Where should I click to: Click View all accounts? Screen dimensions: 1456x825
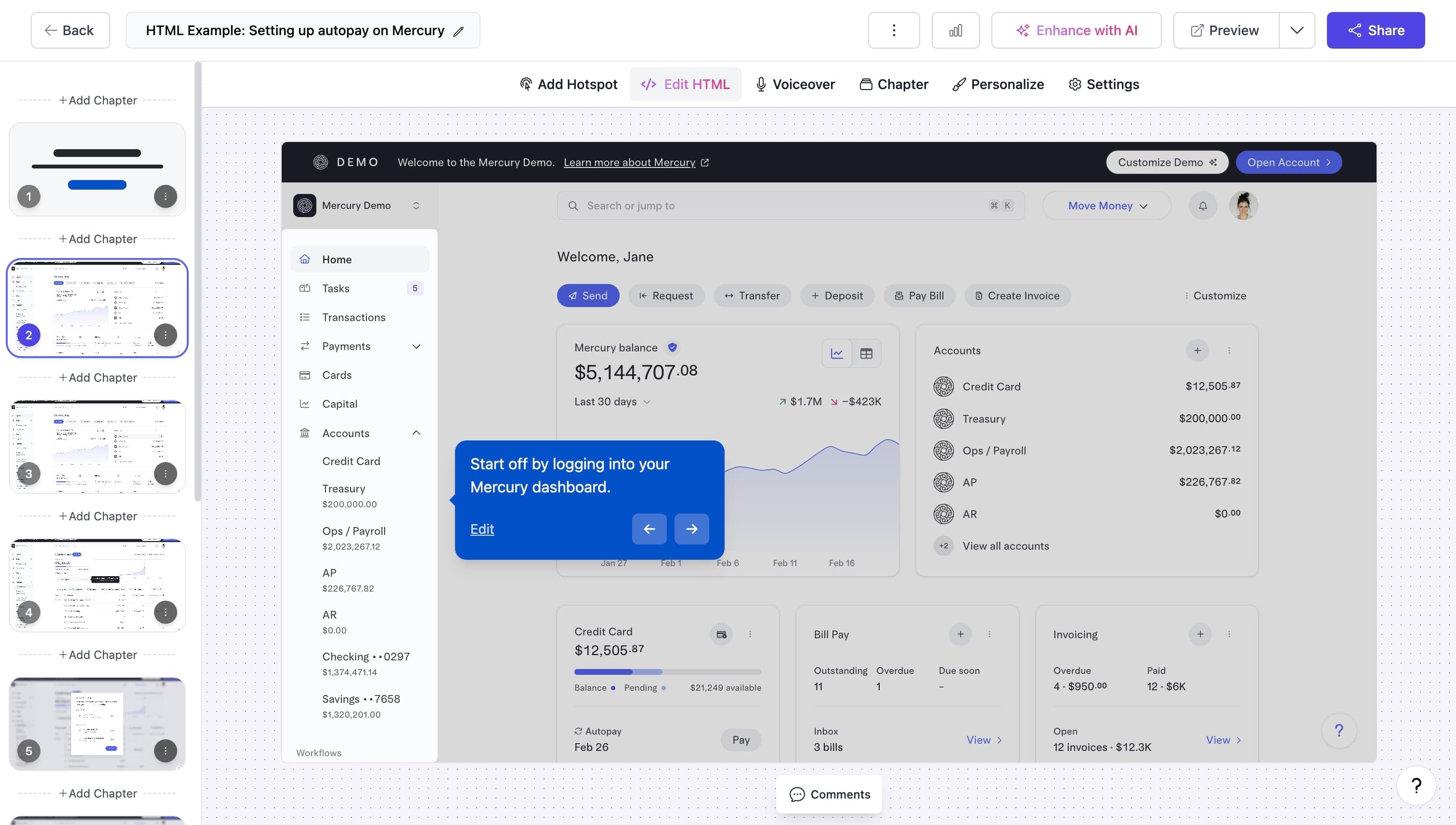[x=1005, y=546]
